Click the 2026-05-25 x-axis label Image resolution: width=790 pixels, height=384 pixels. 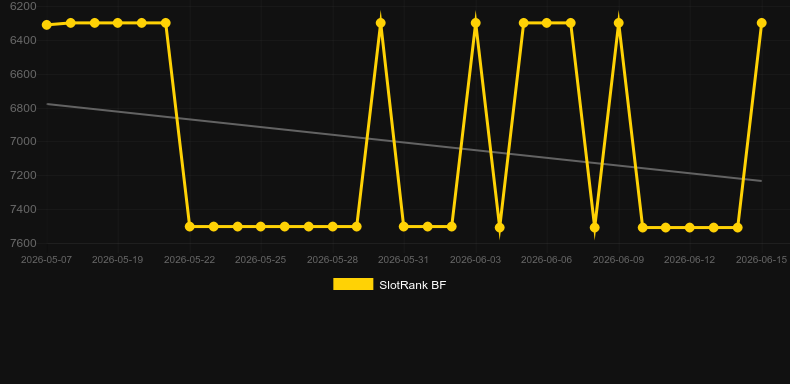[260, 260]
